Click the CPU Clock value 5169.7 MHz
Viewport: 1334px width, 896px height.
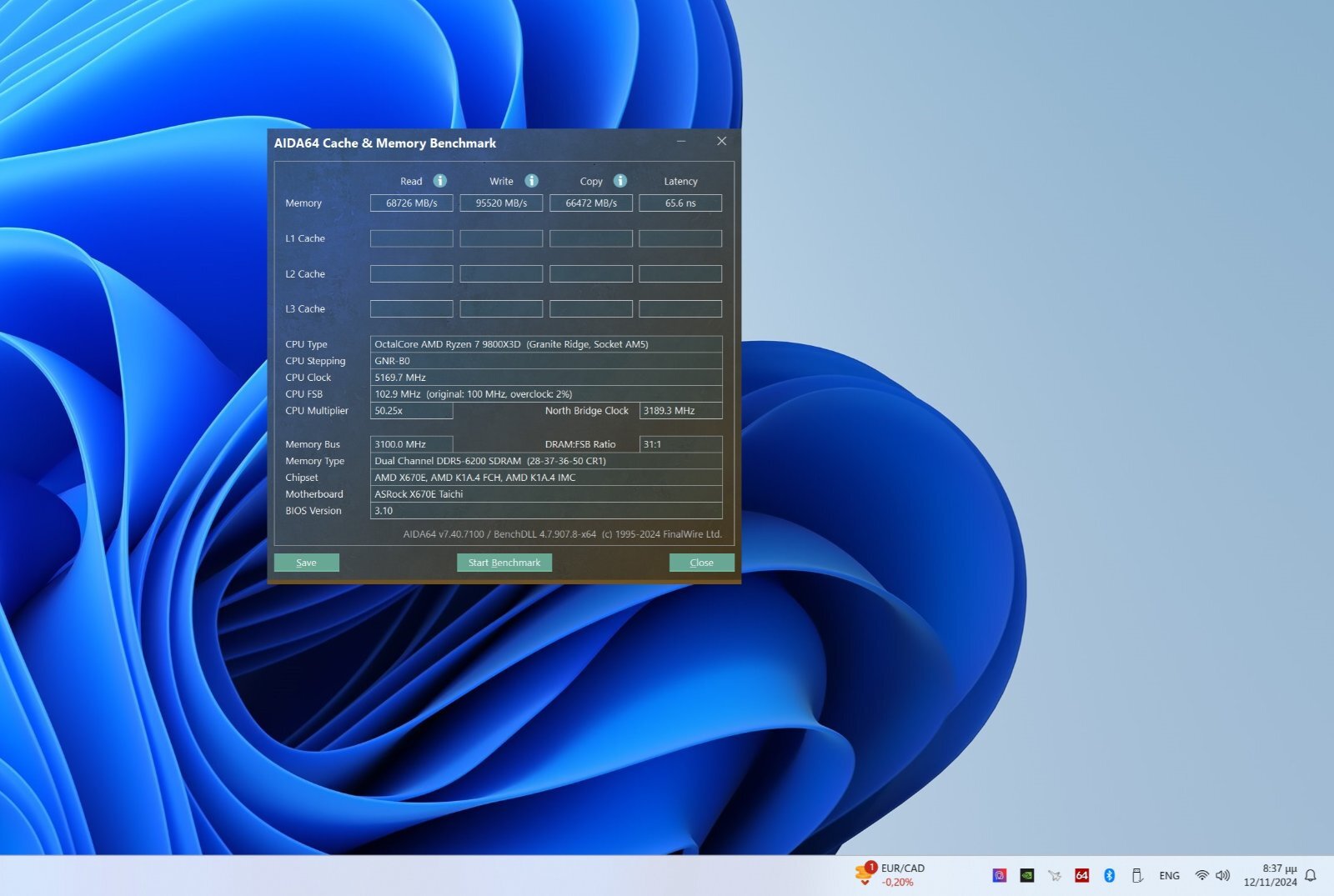546,378
